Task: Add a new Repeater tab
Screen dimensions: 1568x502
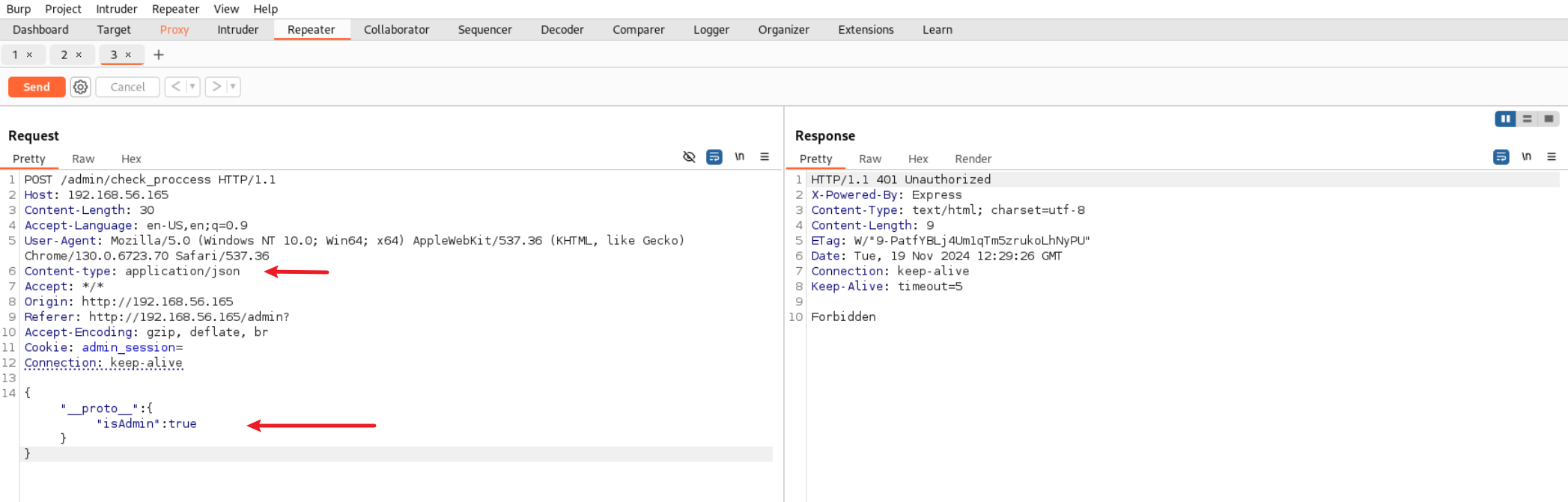Action: [159, 55]
